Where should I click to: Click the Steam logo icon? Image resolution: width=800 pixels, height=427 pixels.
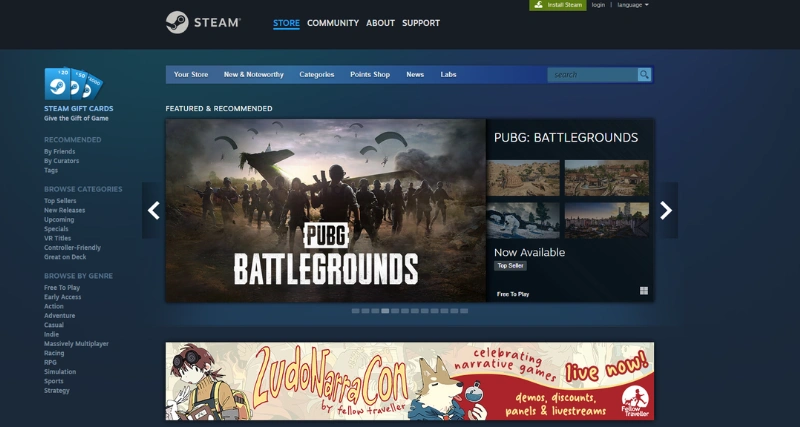click(x=177, y=22)
